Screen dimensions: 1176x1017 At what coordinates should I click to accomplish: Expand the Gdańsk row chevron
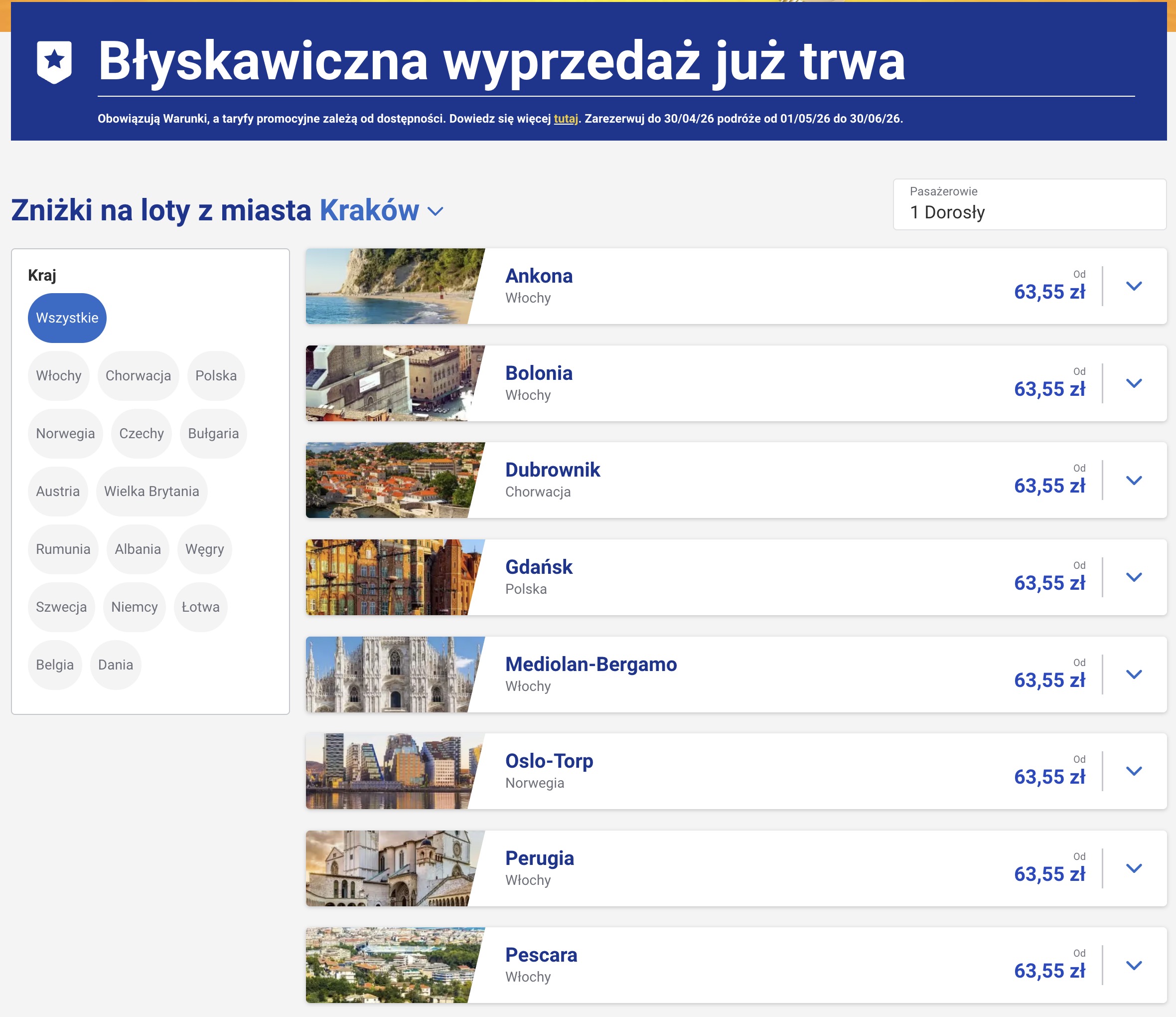click(x=1134, y=577)
